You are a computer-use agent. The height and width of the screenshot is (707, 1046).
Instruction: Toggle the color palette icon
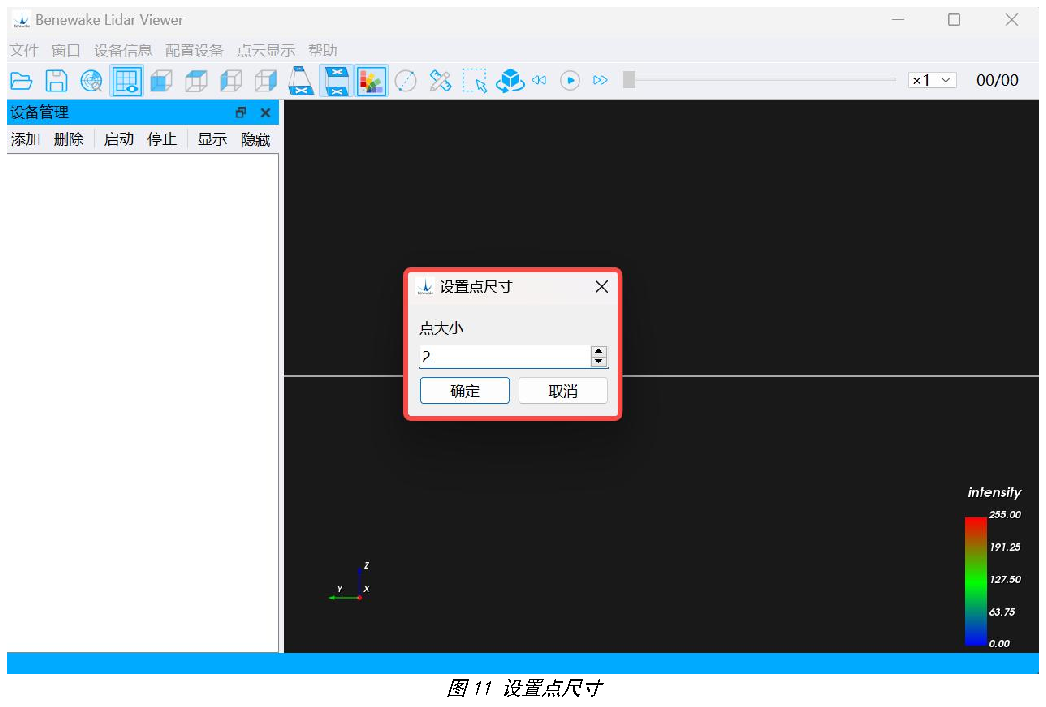pyautogui.click(x=372, y=81)
